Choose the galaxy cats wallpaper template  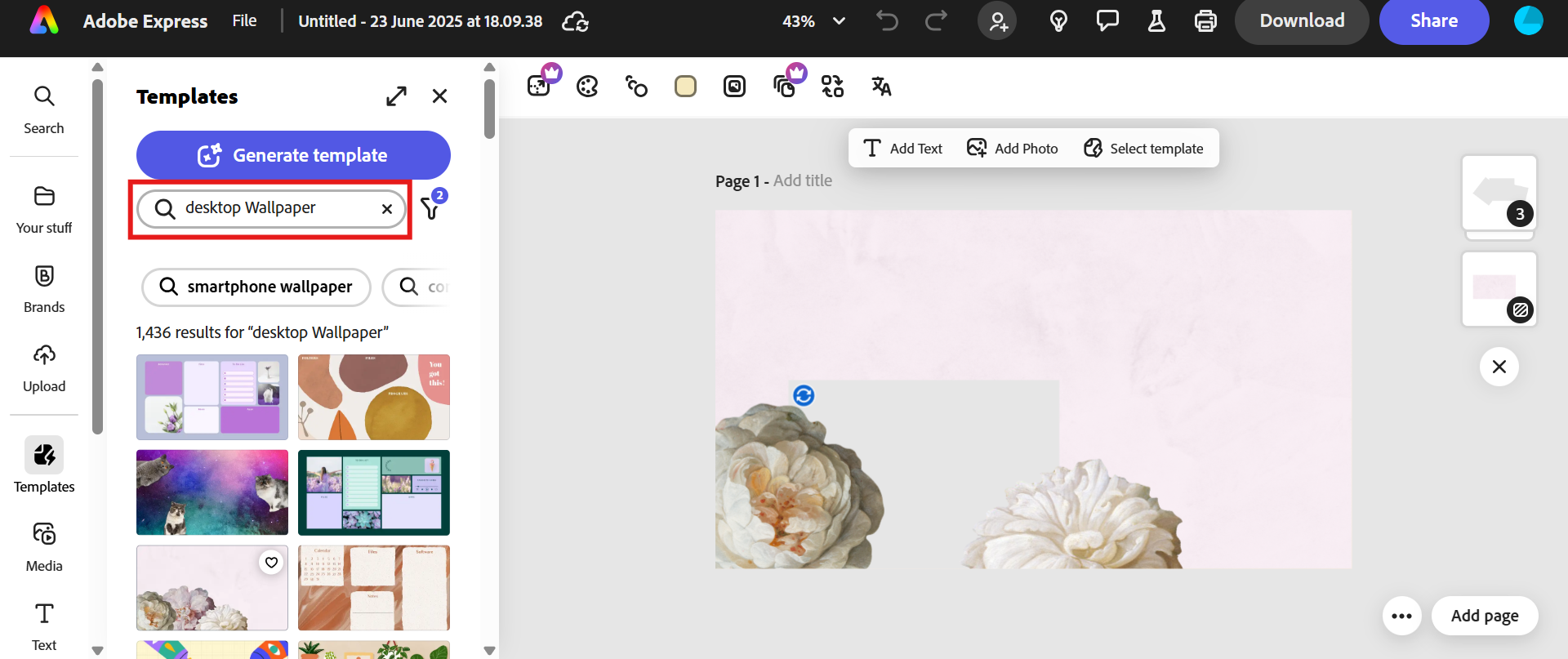pos(212,492)
